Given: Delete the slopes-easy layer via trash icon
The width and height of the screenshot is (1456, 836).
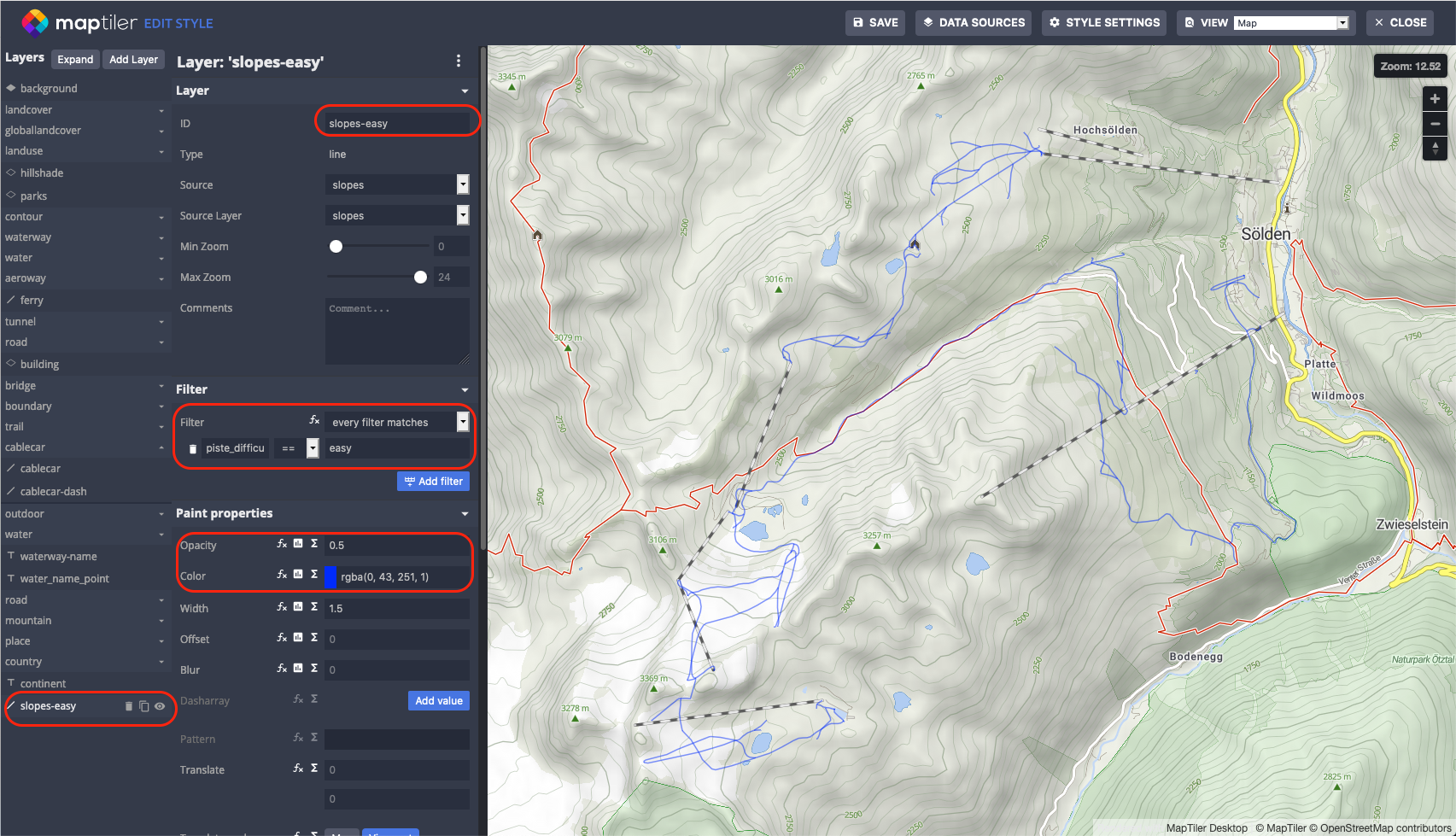Looking at the screenshot, I should [129, 706].
